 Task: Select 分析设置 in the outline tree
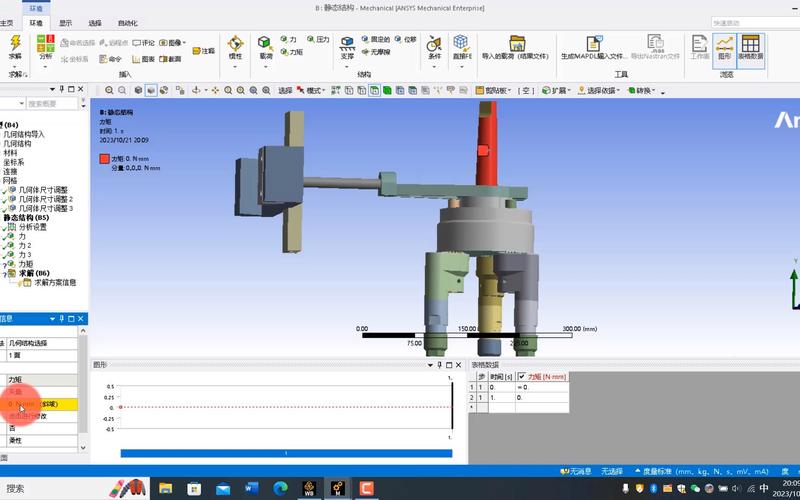tap(33, 227)
